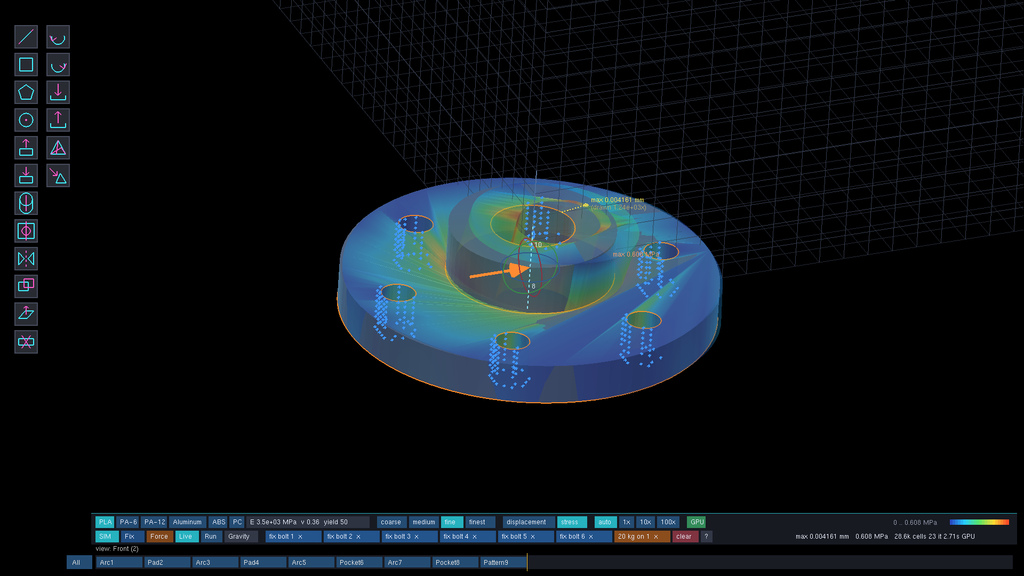Select ABS material

(x=219, y=522)
